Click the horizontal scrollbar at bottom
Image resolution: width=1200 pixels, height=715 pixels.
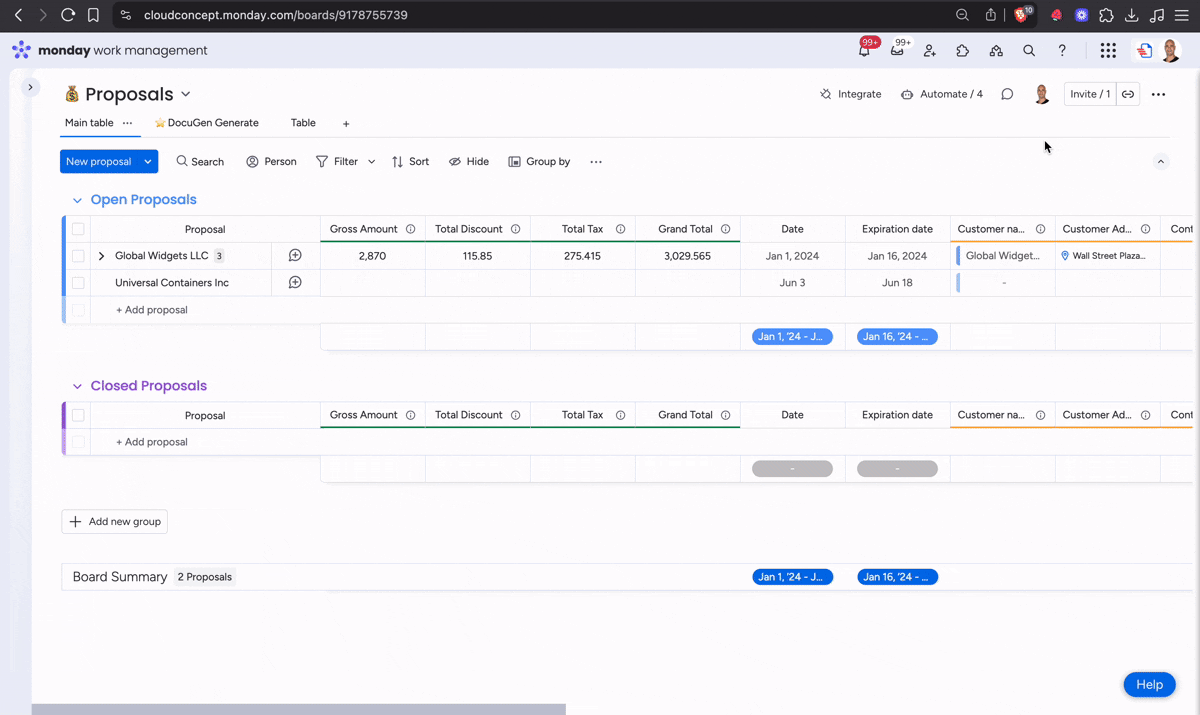298,710
